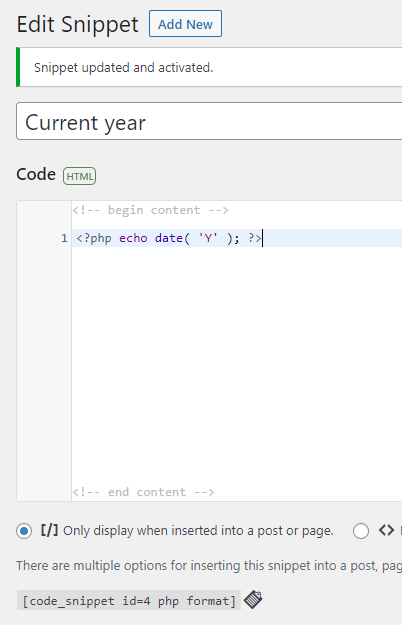Screen dimensions: 402x625
Task: Click the 'begin content' comment line
Action: 151,210
